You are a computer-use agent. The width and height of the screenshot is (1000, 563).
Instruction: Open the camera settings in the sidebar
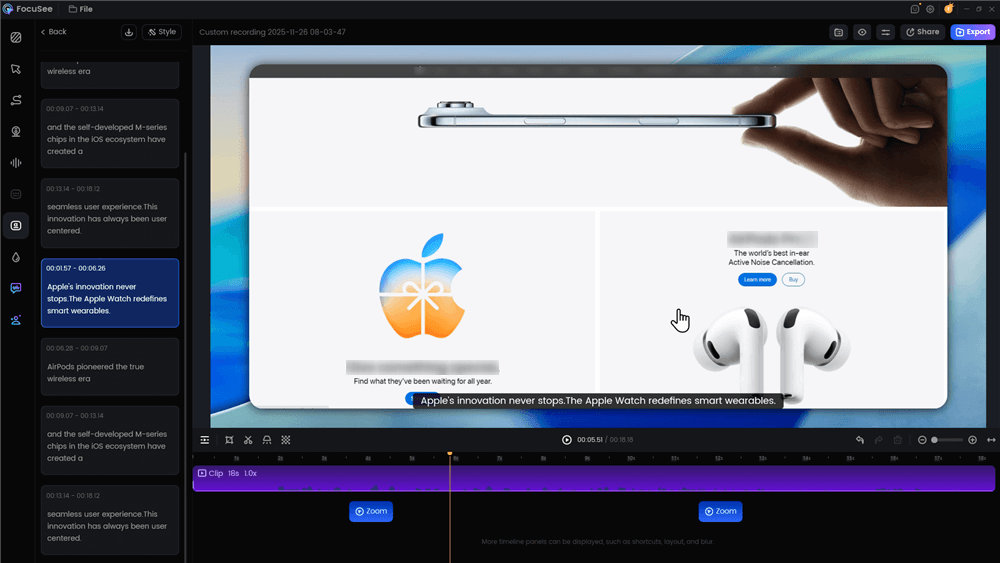(x=16, y=132)
